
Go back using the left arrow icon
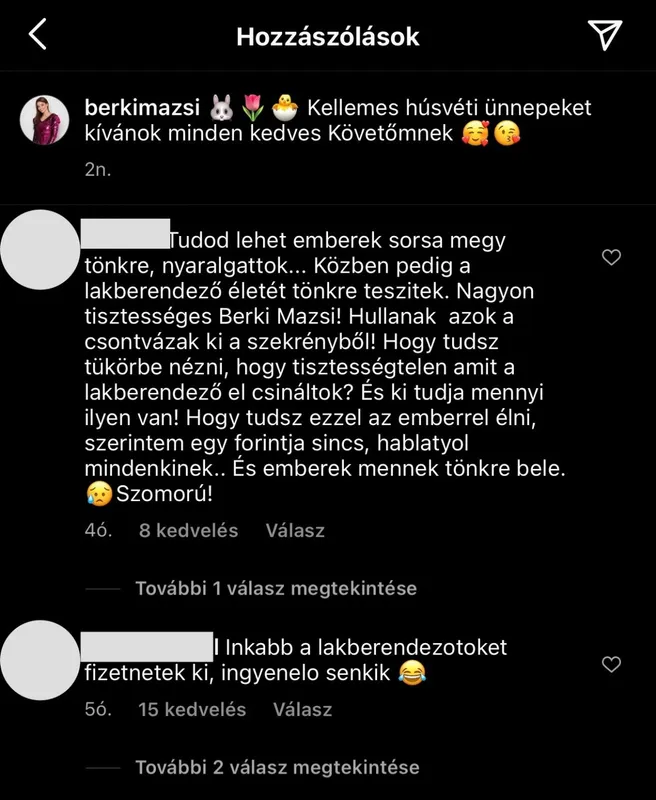point(37,34)
